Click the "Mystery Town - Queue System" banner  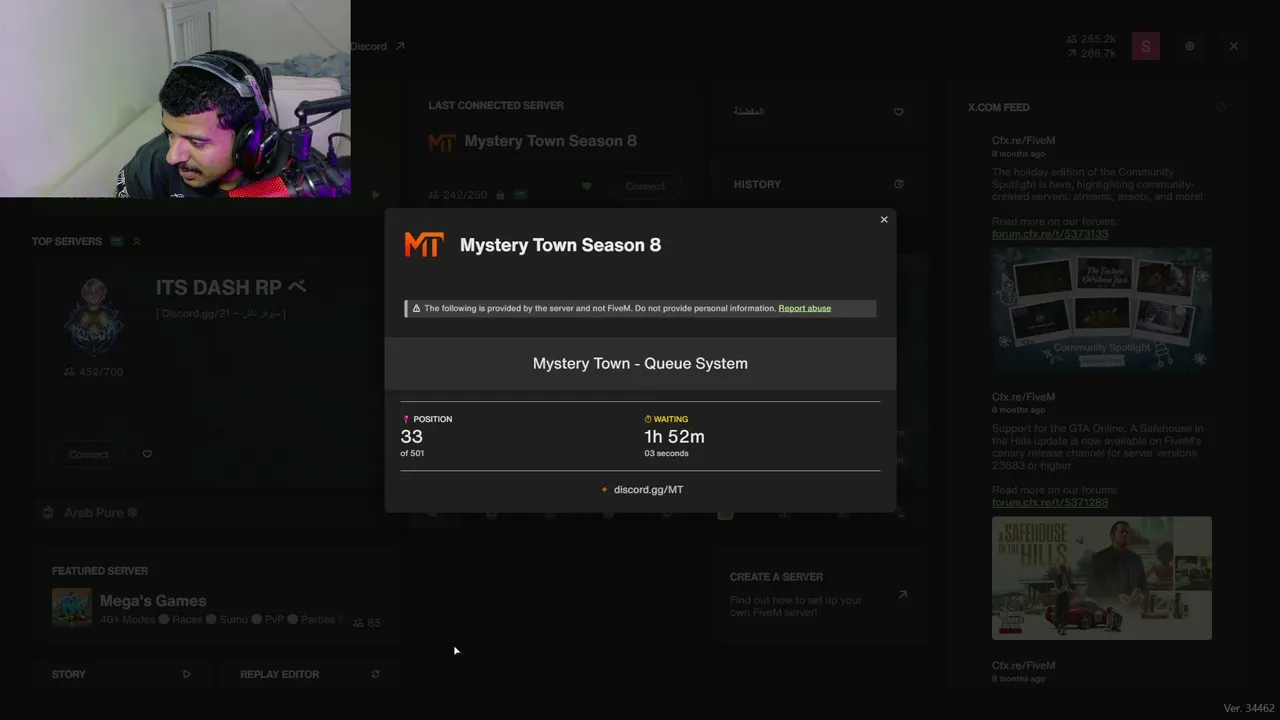pos(640,363)
